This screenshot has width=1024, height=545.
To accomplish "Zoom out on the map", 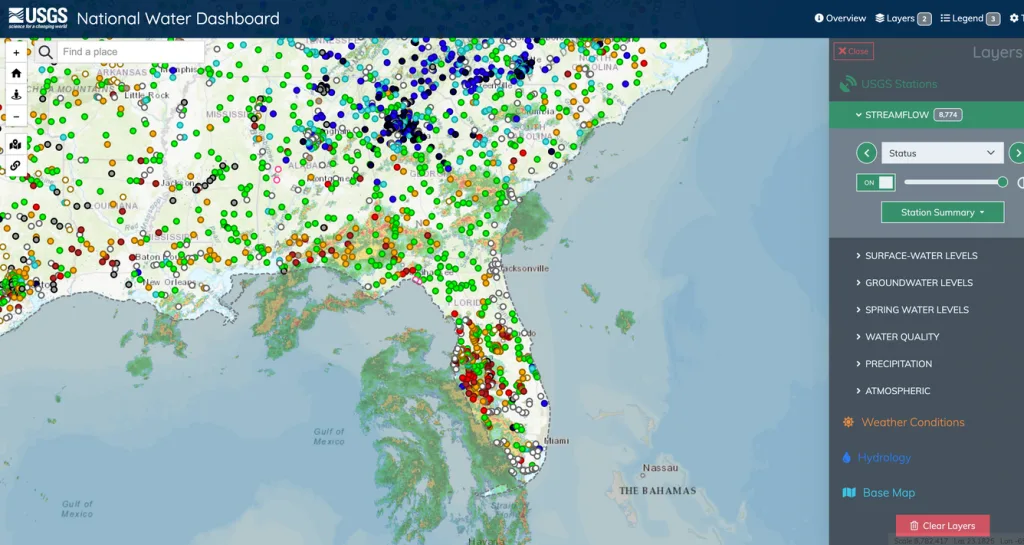I will [16, 117].
